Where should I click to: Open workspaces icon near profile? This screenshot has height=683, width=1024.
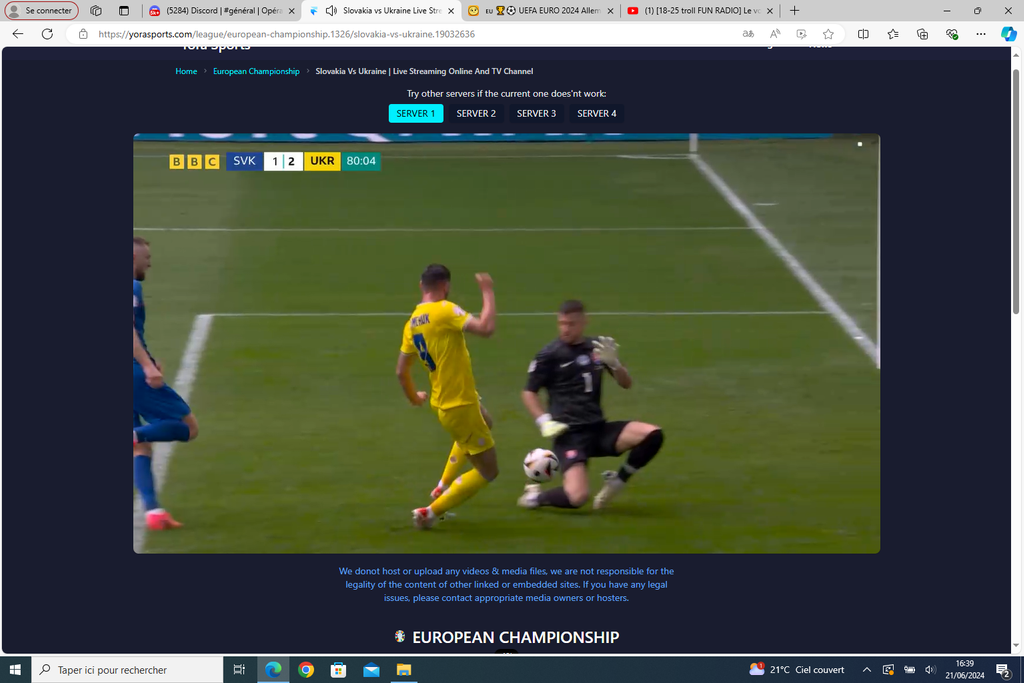point(96,10)
